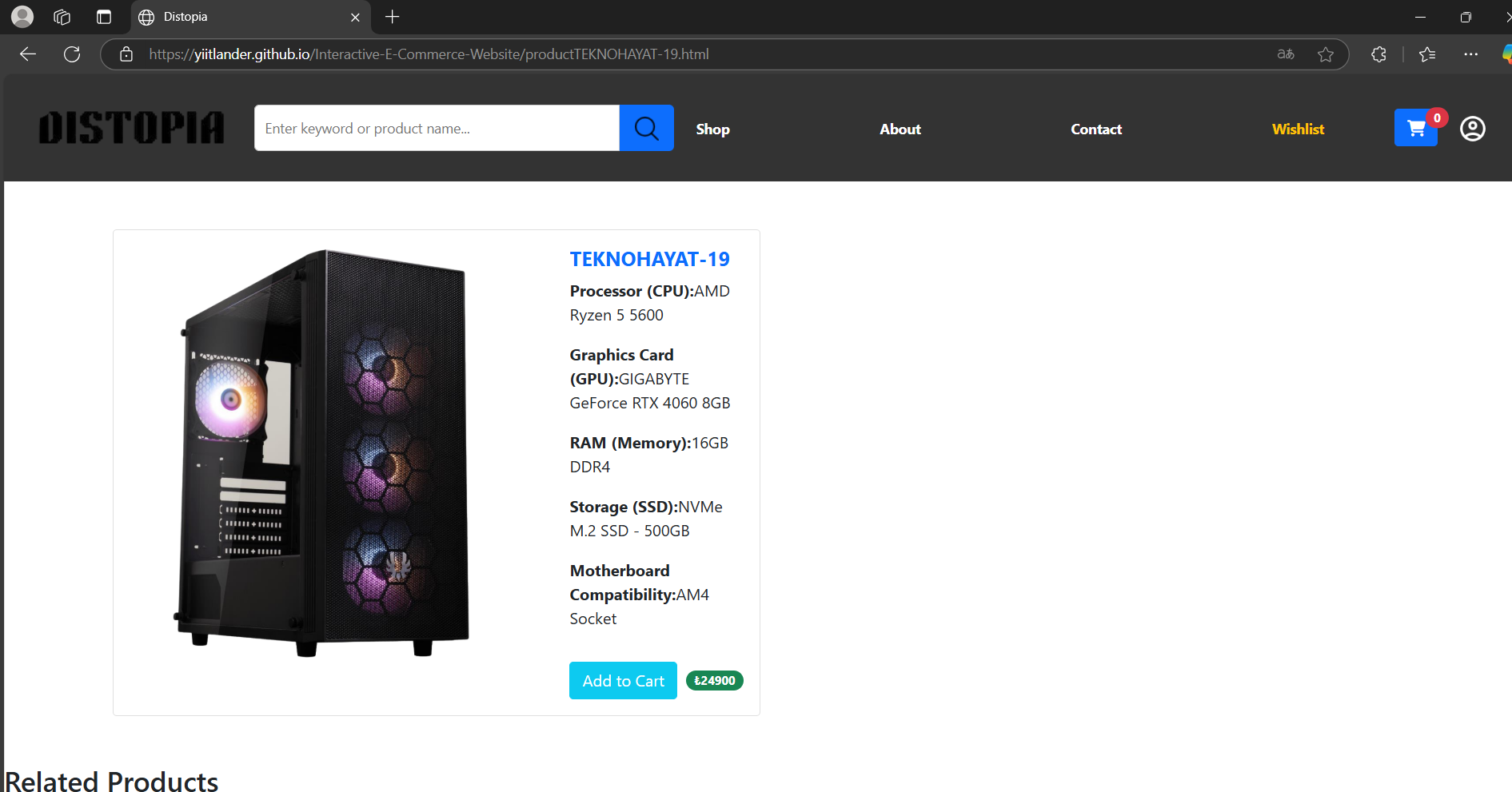Close the Distopia tab
This screenshot has width=1512, height=792.
tap(355, 17)
